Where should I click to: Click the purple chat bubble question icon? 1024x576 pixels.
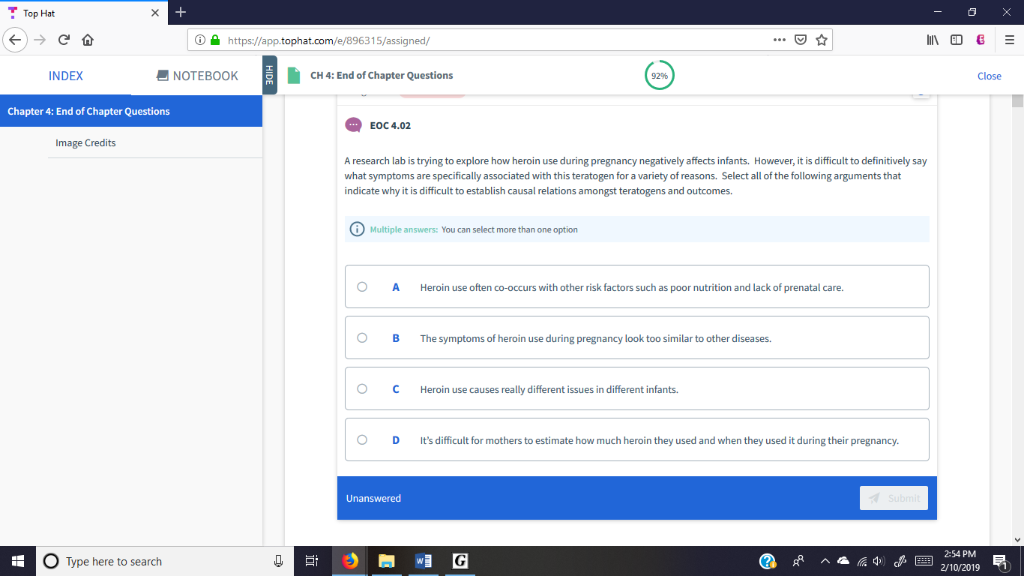(353, 125)
